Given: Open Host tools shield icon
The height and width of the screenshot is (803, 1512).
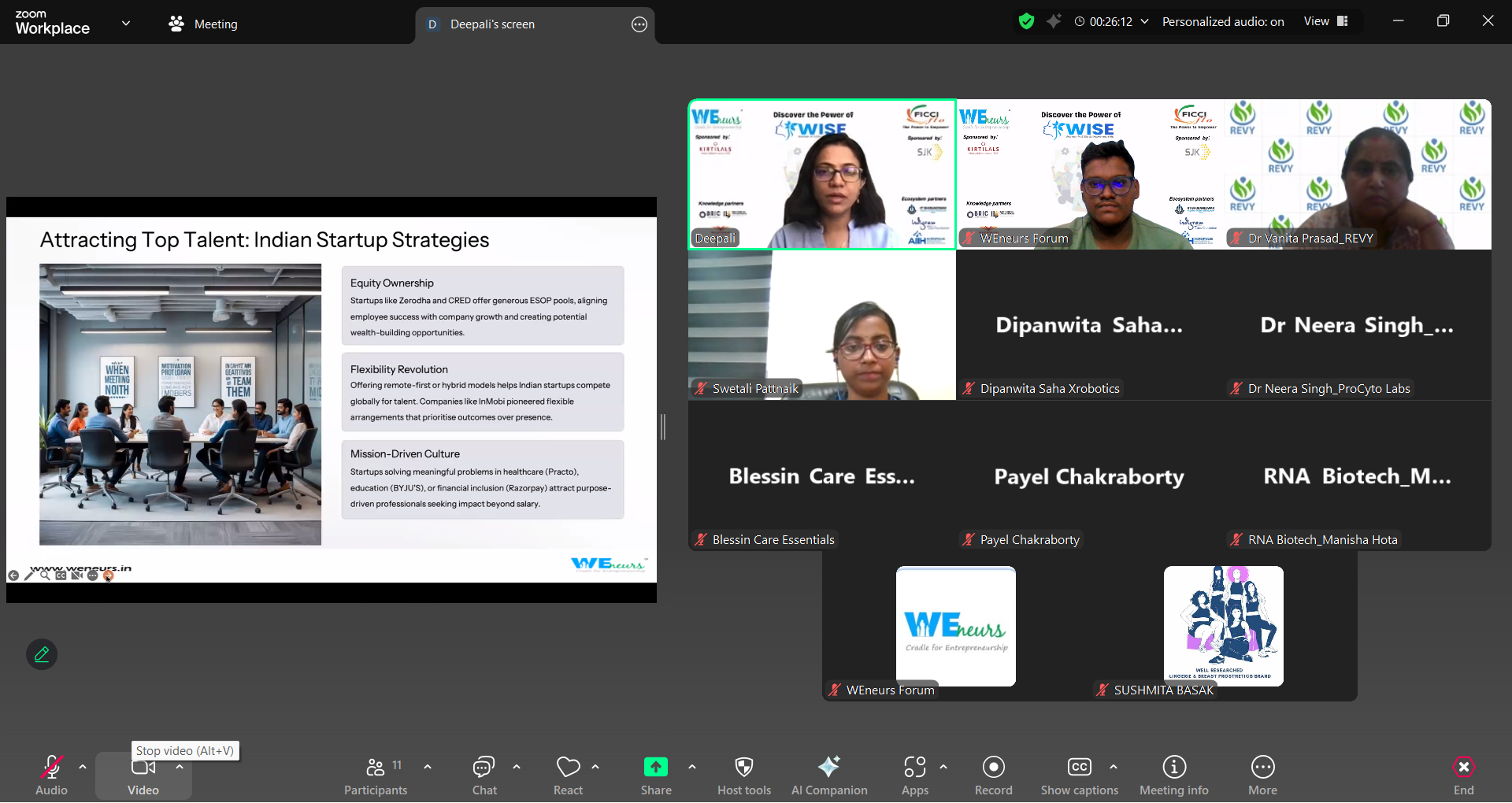Looking at the screenshot, I should click(743, 775).
